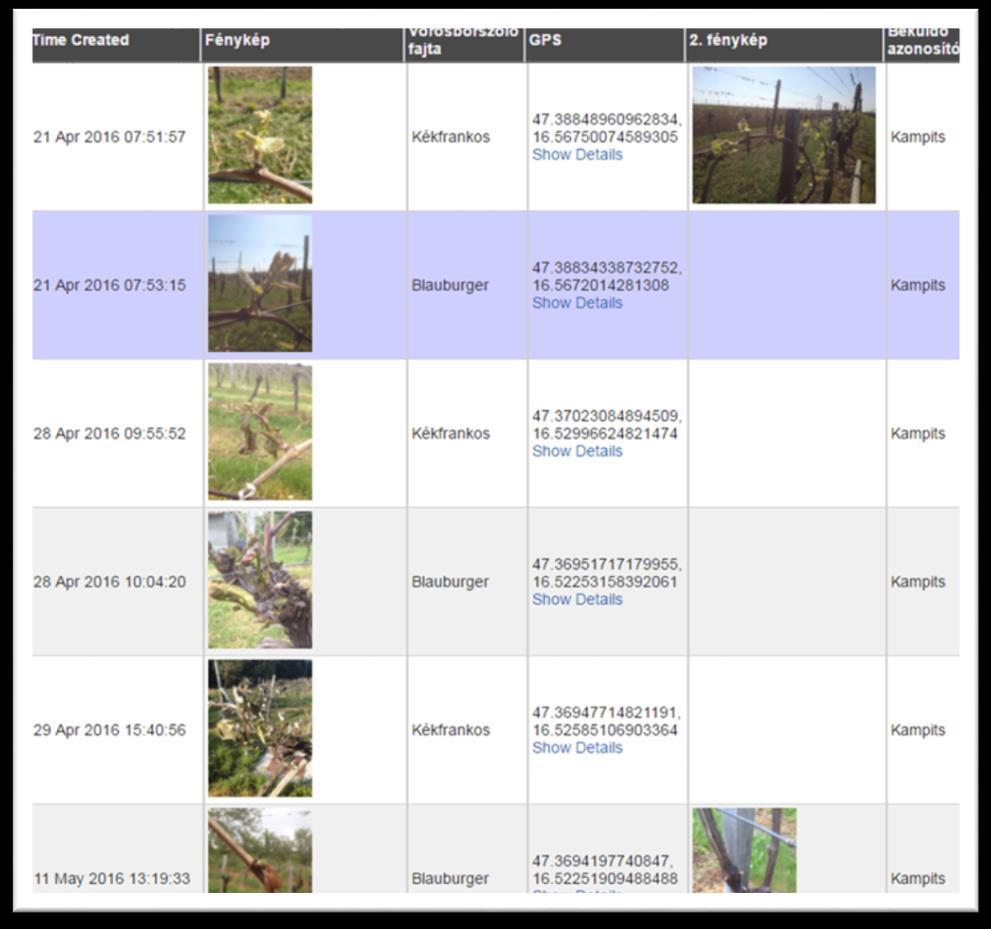Open first photo thumbnail of 21 Apr 07:51:57
Viewport: 991px width, 929px height.
(x=260, y=135)
